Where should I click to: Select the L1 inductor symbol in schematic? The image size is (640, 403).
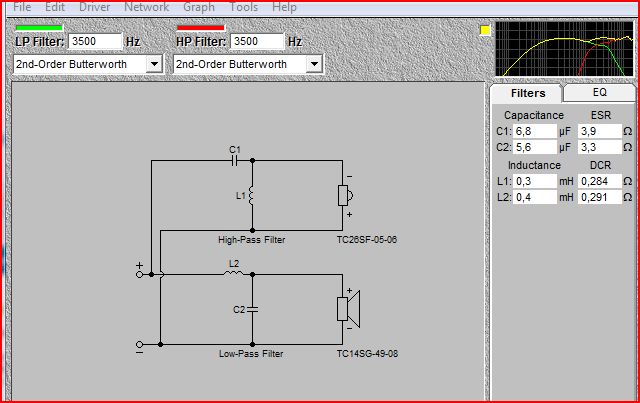(x=251, y=195)
